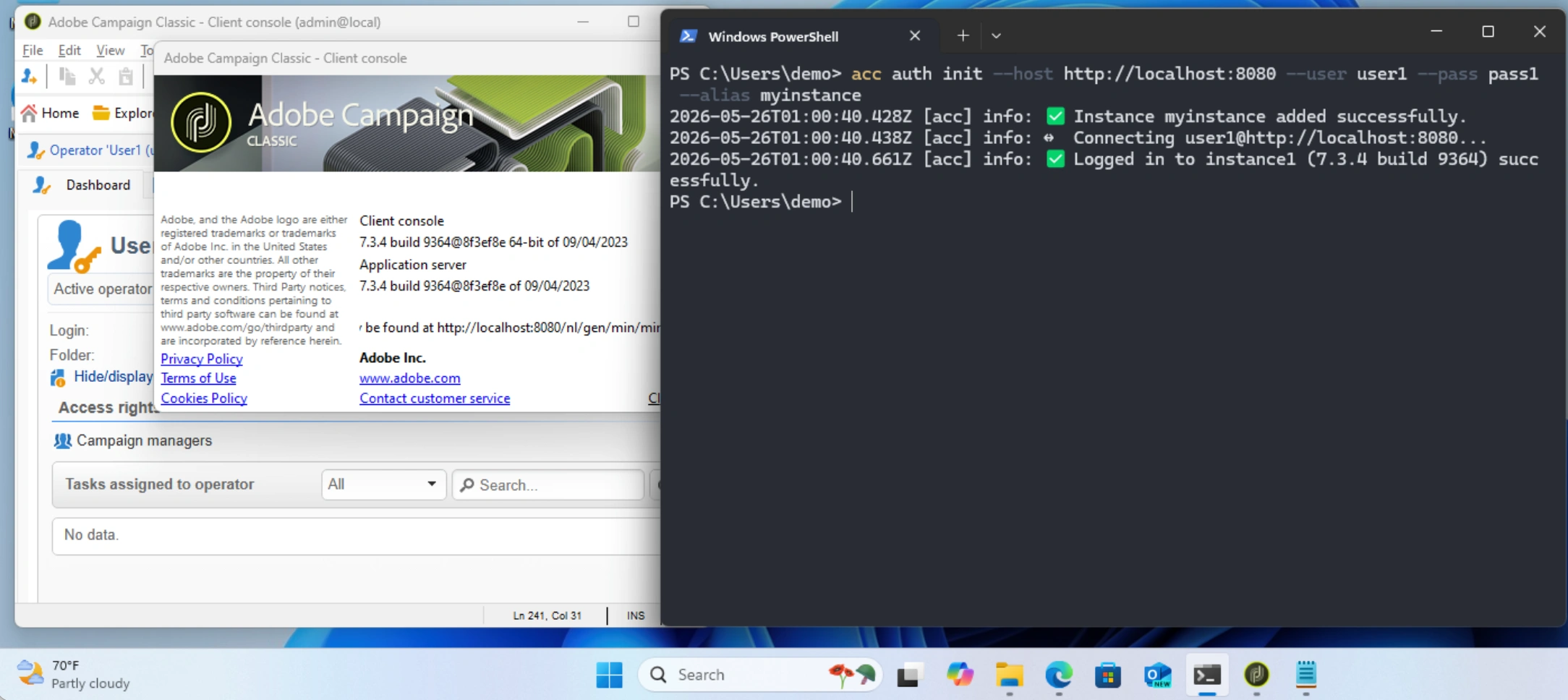Click the Tasks assigned to operator header

pos(159,485)
